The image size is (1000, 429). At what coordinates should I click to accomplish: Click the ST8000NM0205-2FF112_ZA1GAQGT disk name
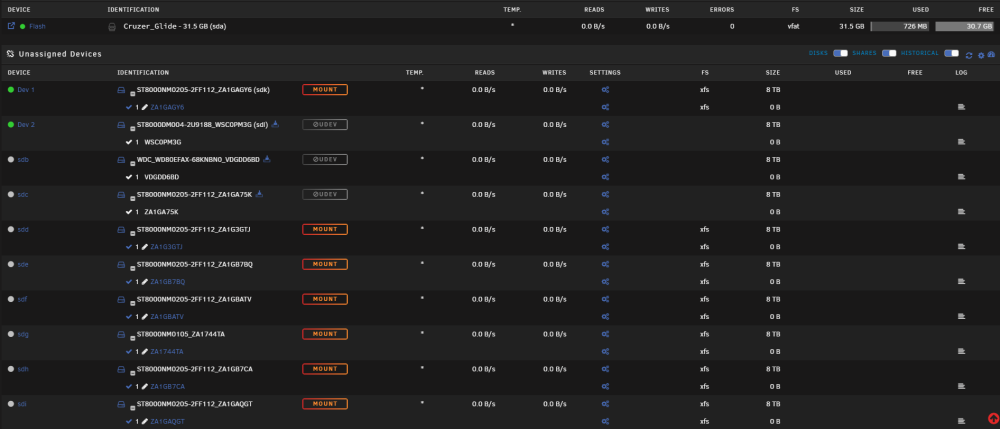coord(195,404)
